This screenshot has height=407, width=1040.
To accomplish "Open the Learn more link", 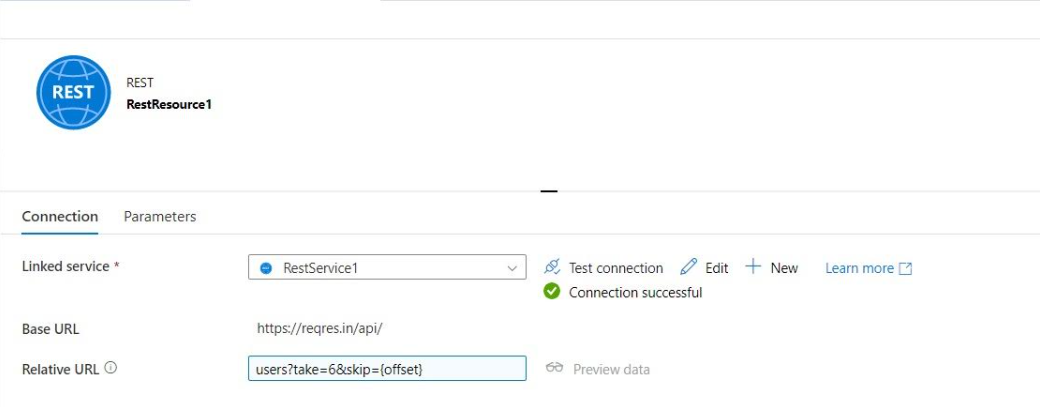I will pyautogui.click(x=860, y=268).
